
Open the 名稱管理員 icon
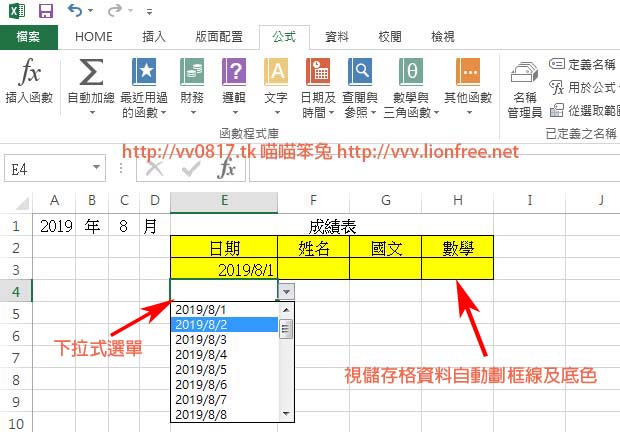pyautogui.click(x=525, y=72)
